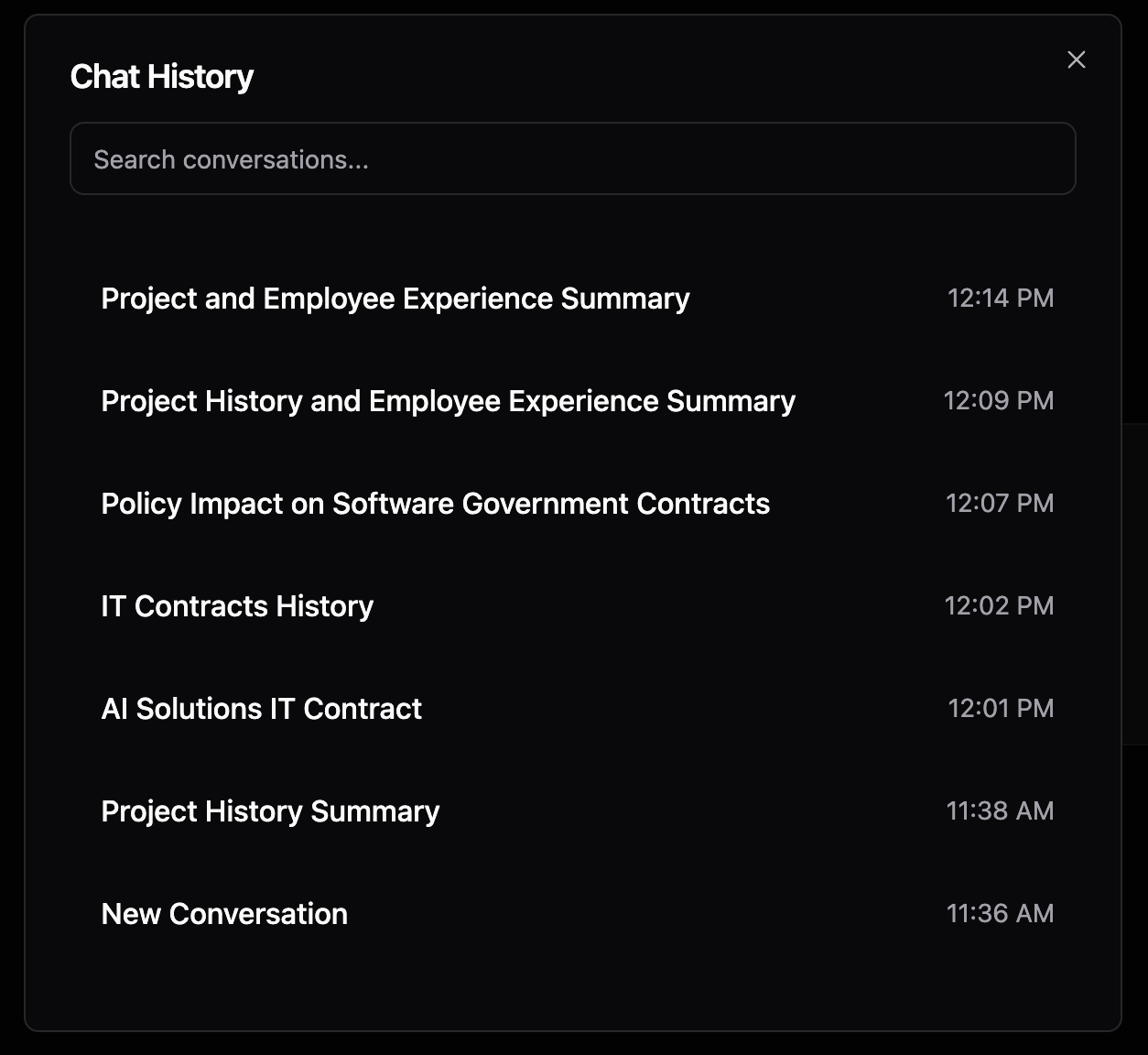Viewport: 1148px width, 1055px height.
Task: Open the AI Solutions IT Contract chat
Action: [262, 708]
